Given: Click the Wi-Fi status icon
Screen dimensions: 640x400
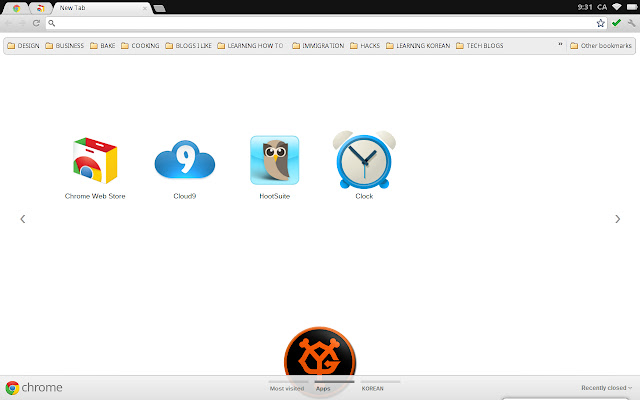Looking at the screenshot, I should tap(617, 7).
